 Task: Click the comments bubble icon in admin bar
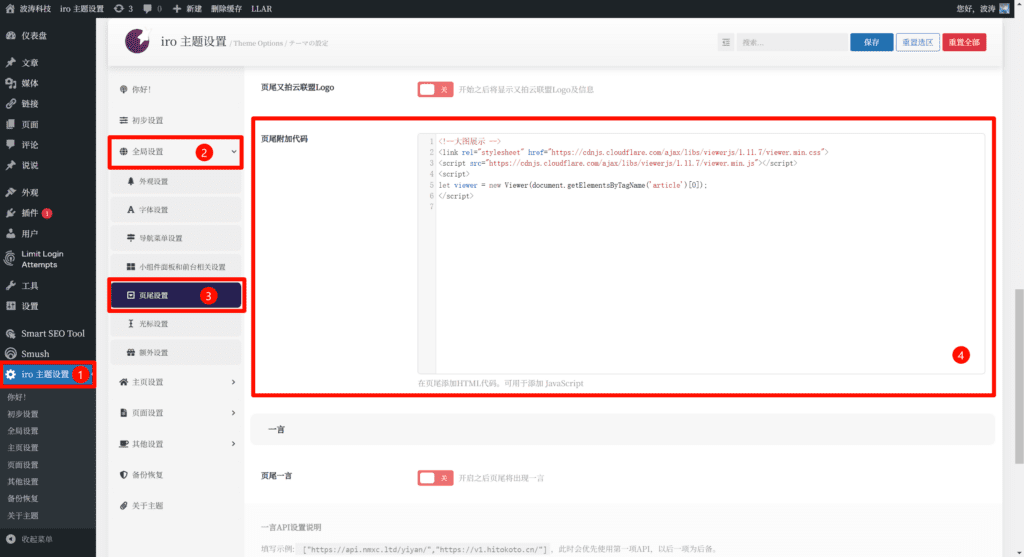point(148,8)
